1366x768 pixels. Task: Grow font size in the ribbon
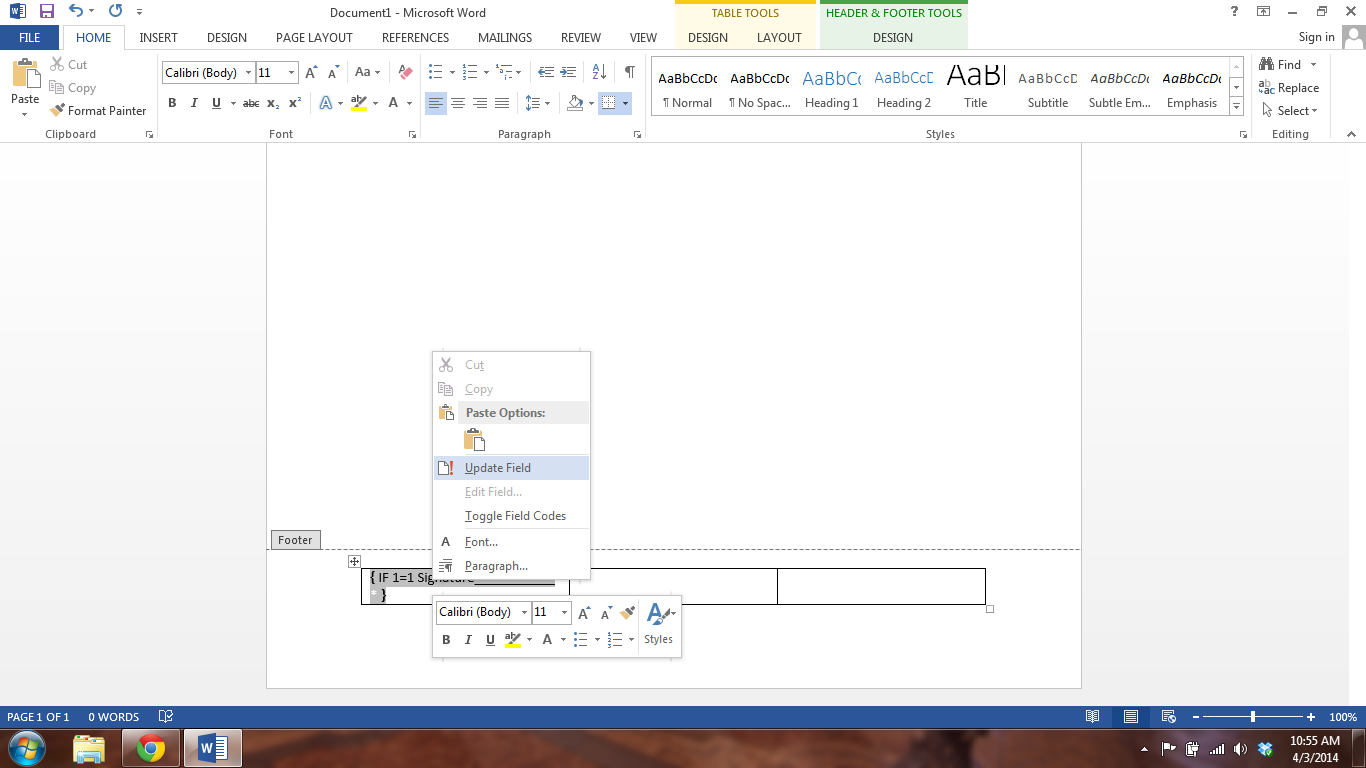click(x=311, y=73)
